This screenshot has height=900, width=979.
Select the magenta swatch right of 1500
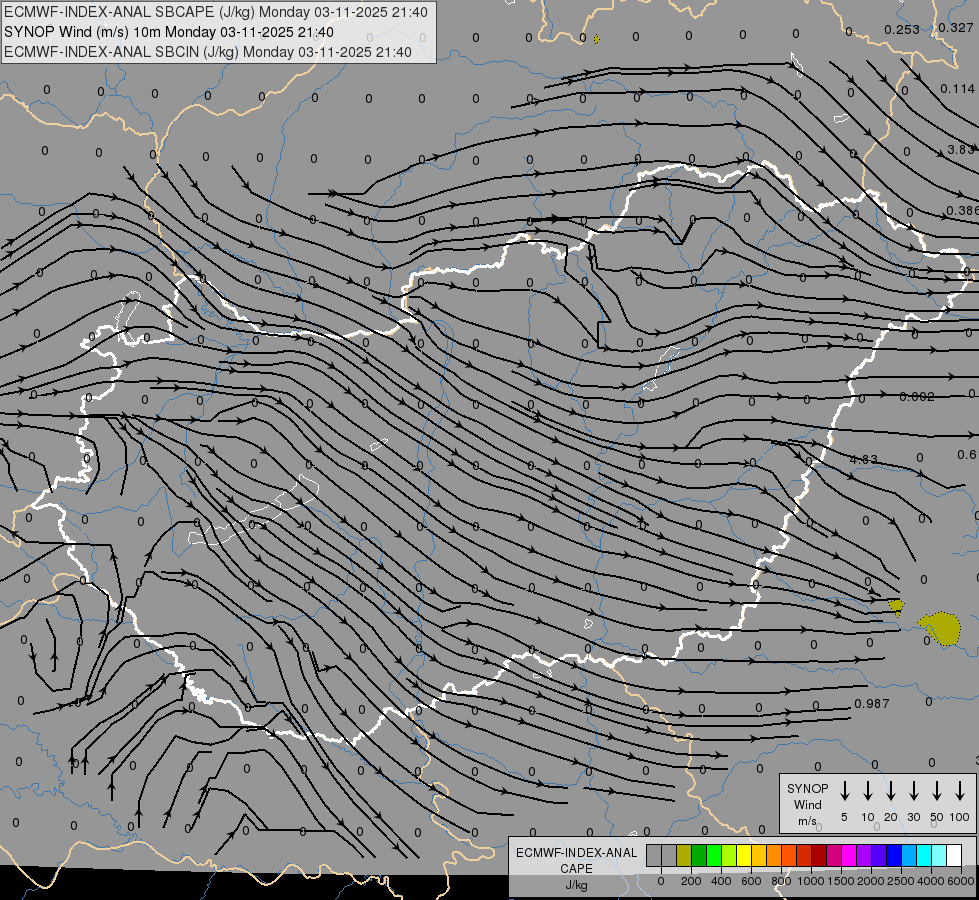pos(849,855)
